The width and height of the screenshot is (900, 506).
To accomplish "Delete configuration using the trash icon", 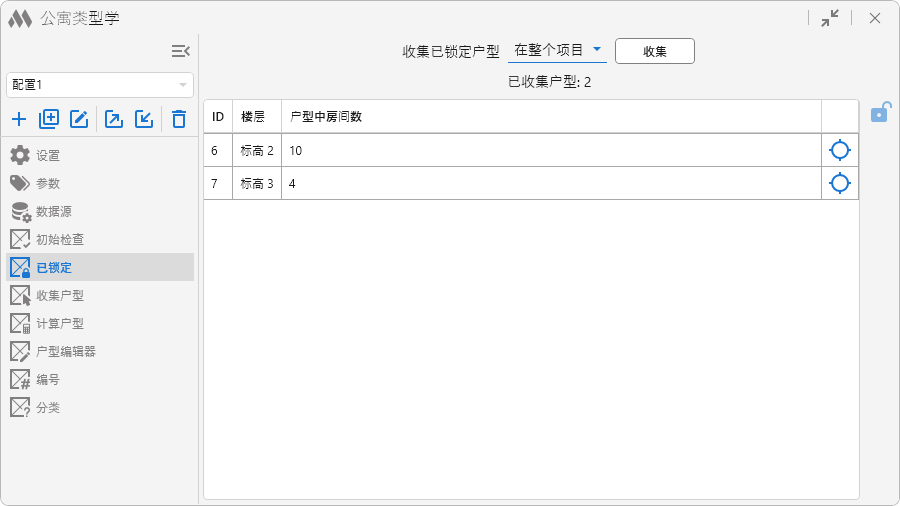I will point(179,119).
